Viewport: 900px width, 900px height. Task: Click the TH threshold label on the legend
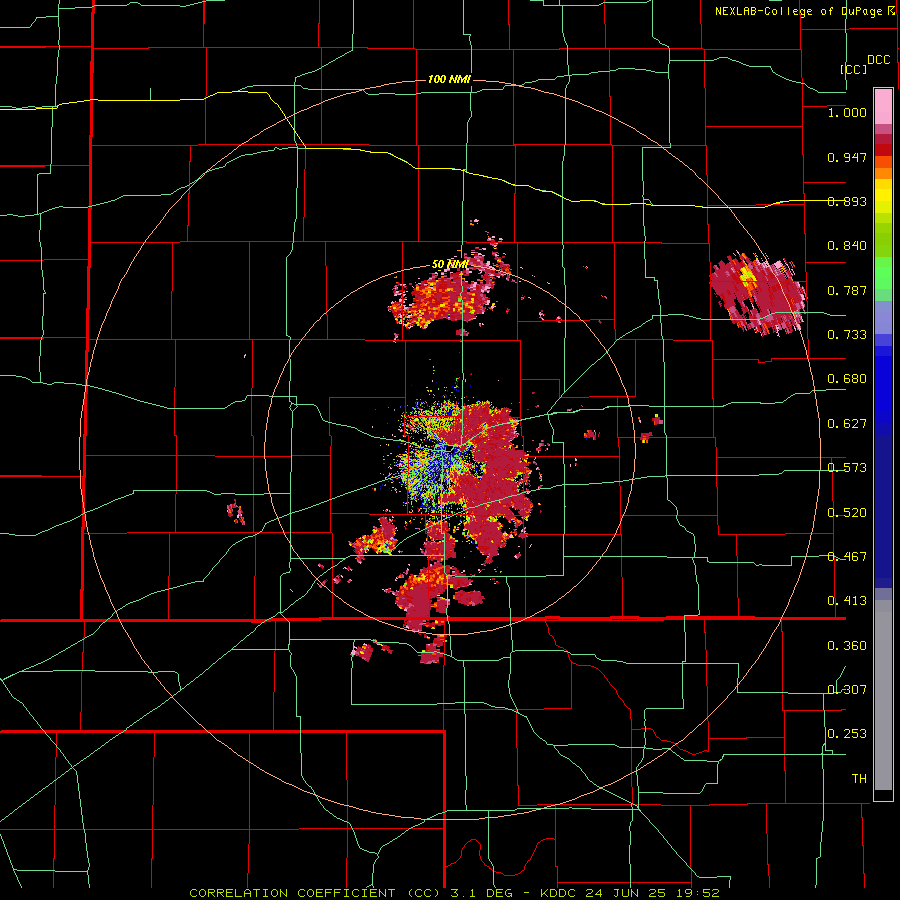click(859, 779)
